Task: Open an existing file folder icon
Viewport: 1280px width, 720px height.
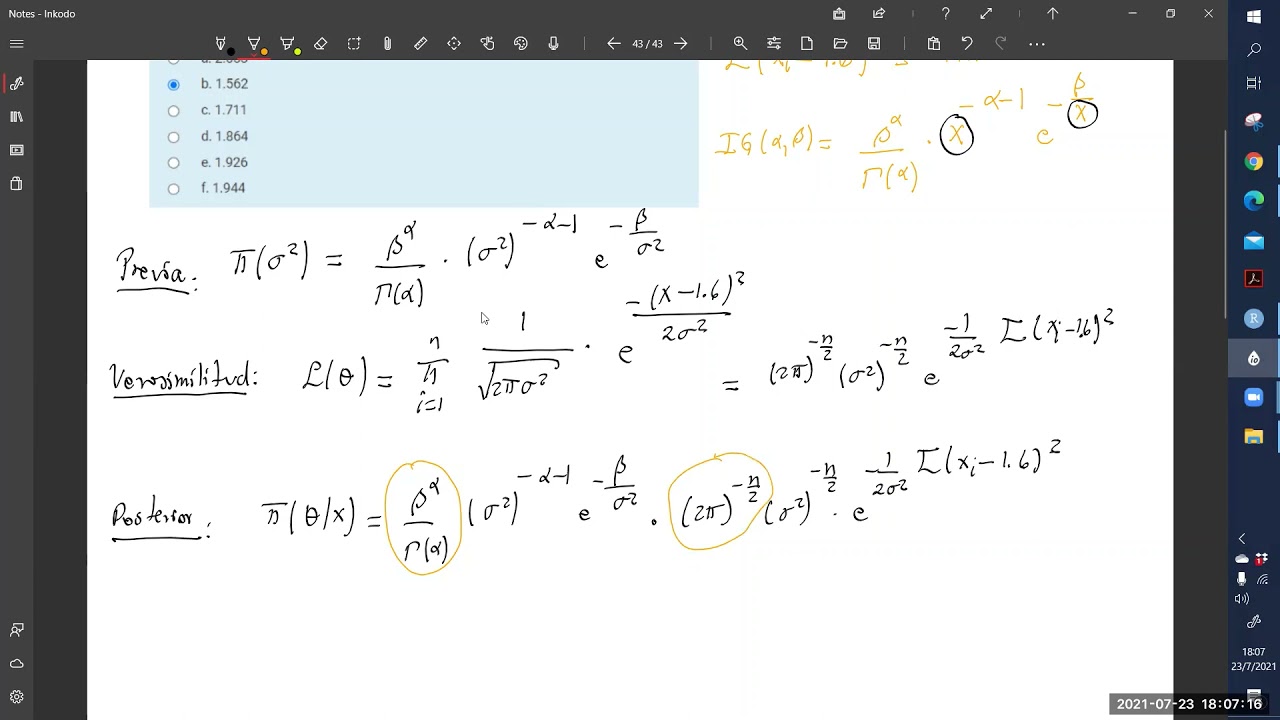Action: (x=840, y=44)
